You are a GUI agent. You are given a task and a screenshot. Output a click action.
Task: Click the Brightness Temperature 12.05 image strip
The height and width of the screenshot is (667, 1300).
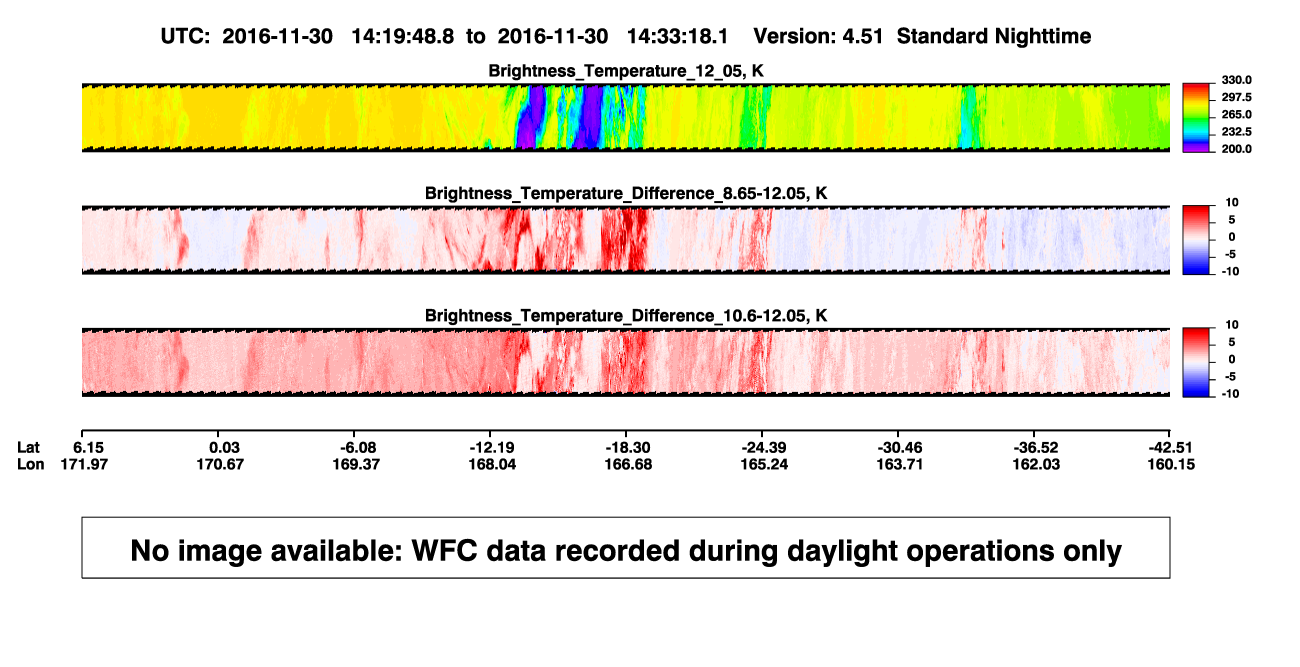[x=626, y=118]
